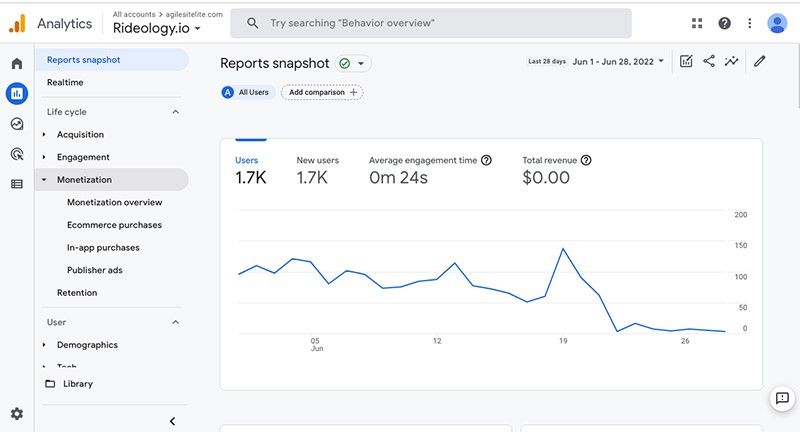Click the All Users badge icon

pyautogui.click(x=228, y=92)
